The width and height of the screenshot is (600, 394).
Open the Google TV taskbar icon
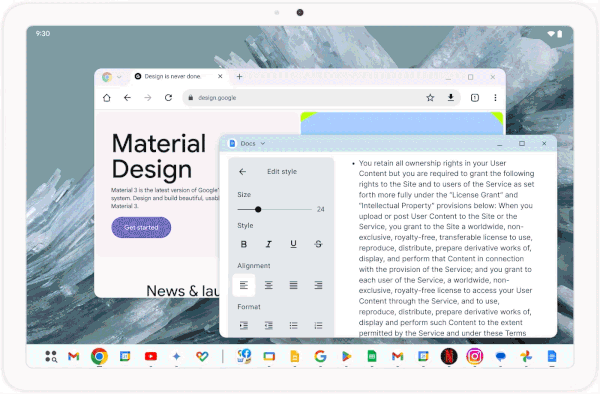[269, 357]
